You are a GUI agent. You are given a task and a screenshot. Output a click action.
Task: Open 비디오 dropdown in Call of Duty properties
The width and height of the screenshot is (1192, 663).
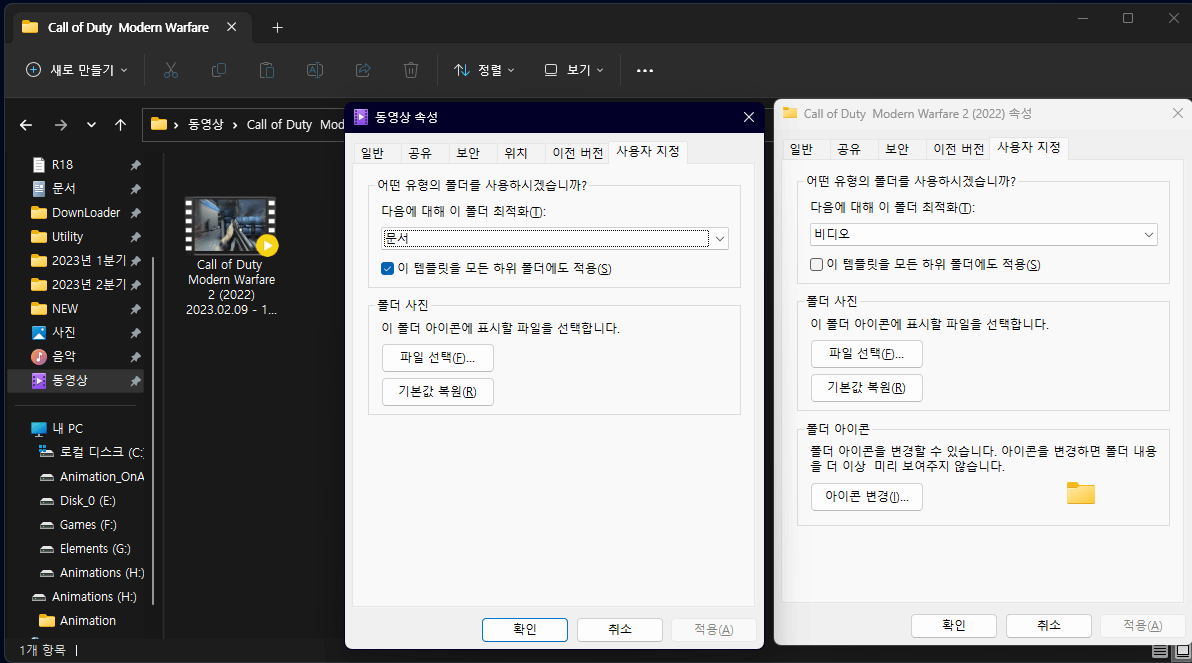[x=984, y=234]
